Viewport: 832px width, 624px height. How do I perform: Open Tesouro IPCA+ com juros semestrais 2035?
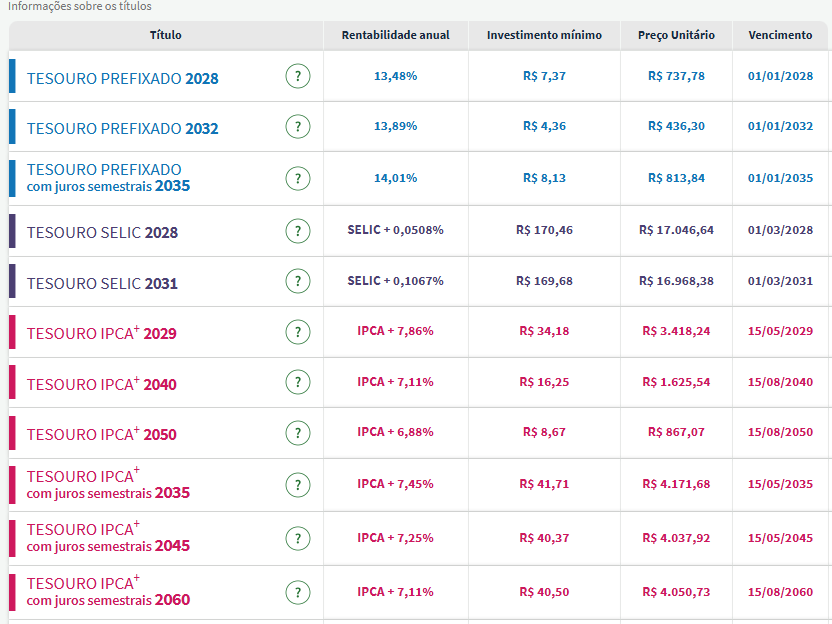point(108,483)
